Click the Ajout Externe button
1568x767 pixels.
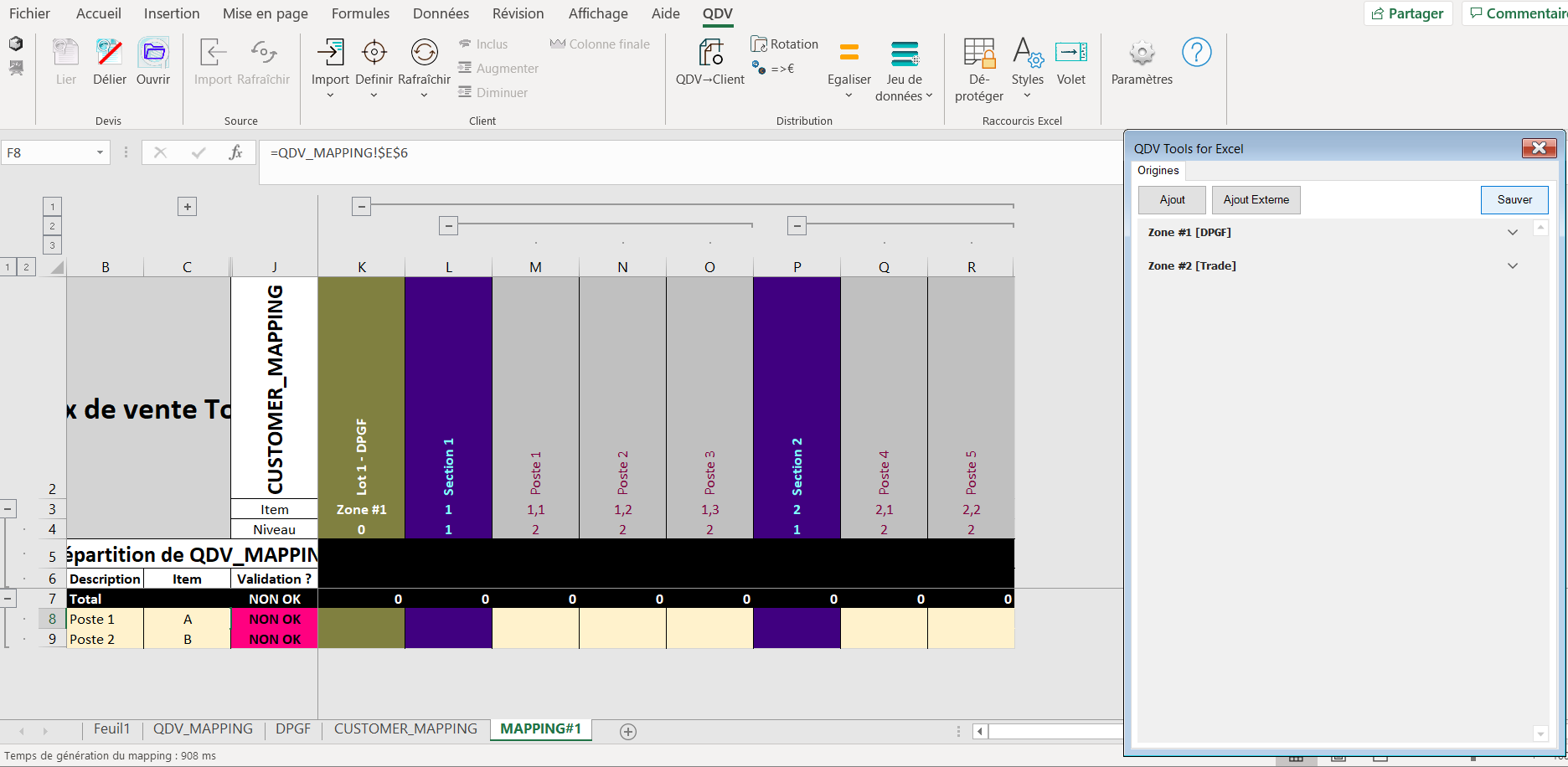(1256, 200)
